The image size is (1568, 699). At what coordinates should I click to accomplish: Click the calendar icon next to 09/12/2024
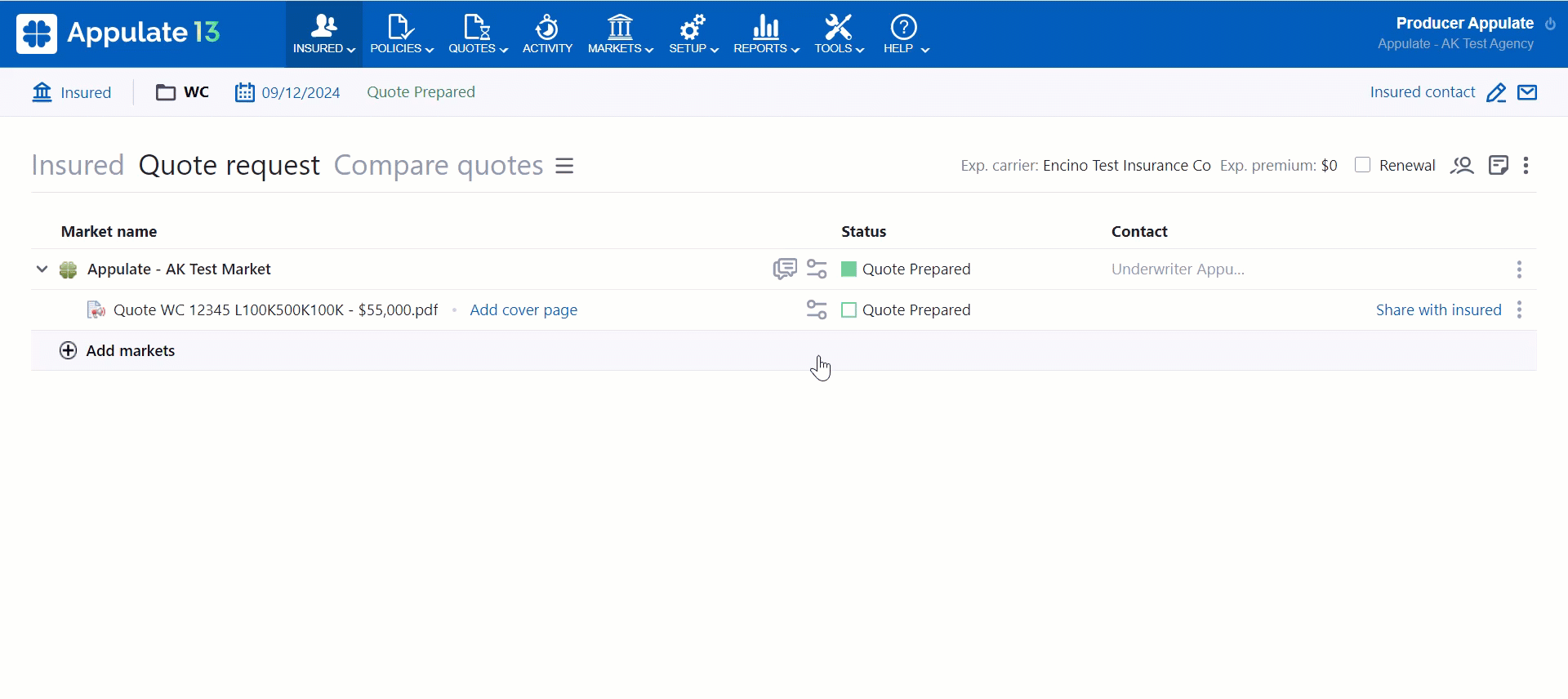click(x=244, y=92)
